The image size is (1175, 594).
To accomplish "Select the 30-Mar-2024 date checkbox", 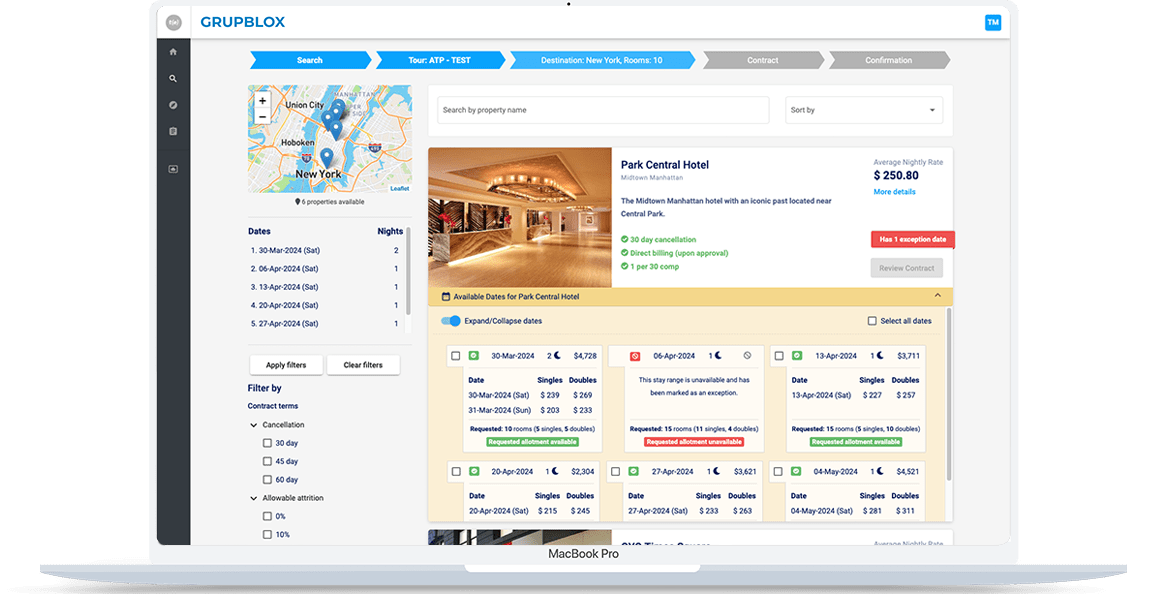I will (x=455, y=356).
